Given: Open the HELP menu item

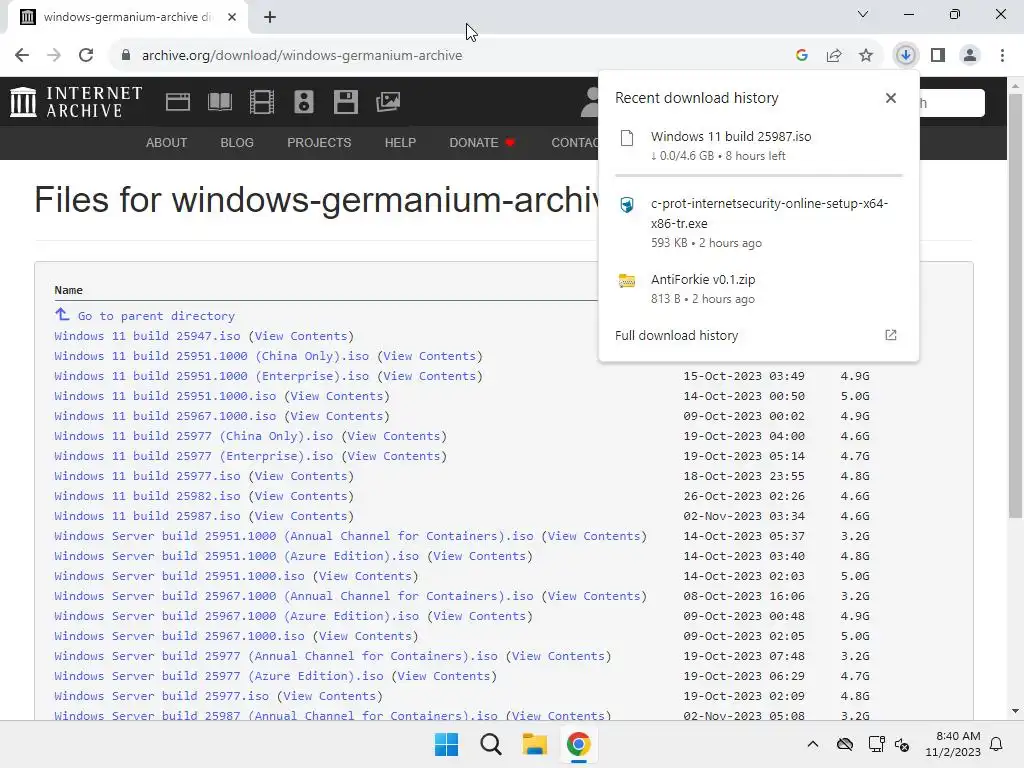Looking at the screenshot, I should click(x=400, y=142).
